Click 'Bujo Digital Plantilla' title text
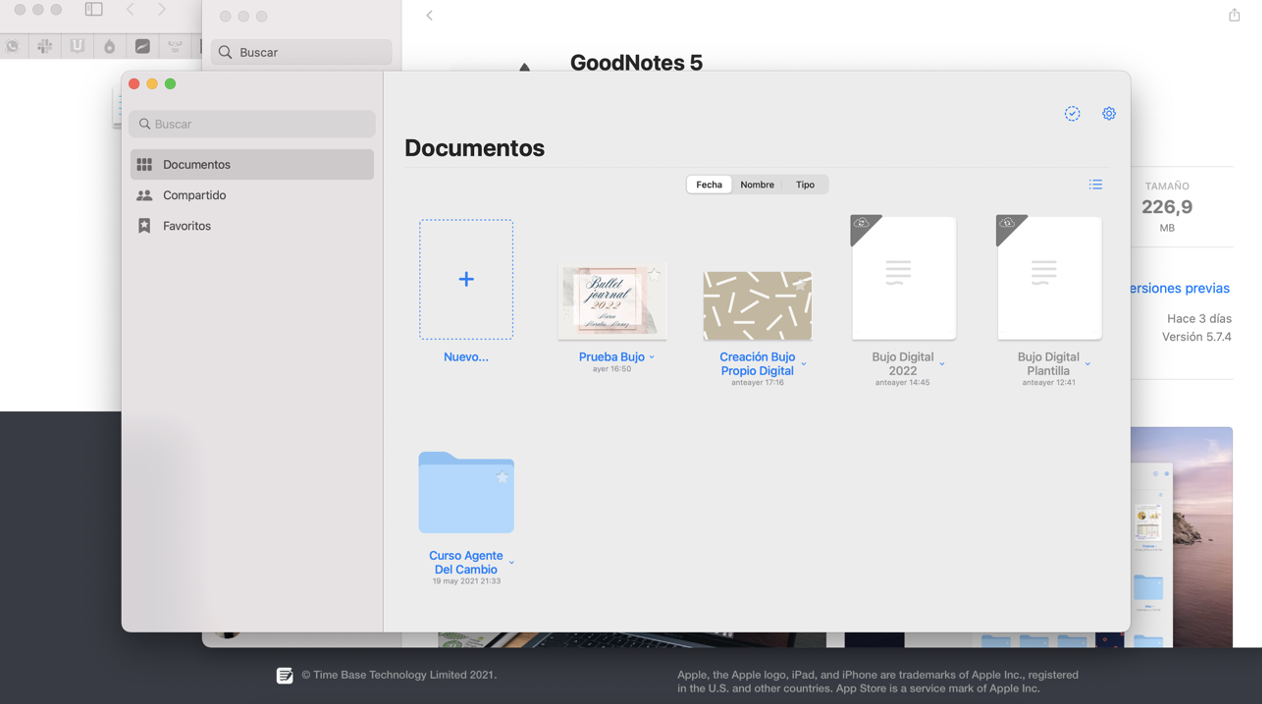 (x=1048, y=364)
